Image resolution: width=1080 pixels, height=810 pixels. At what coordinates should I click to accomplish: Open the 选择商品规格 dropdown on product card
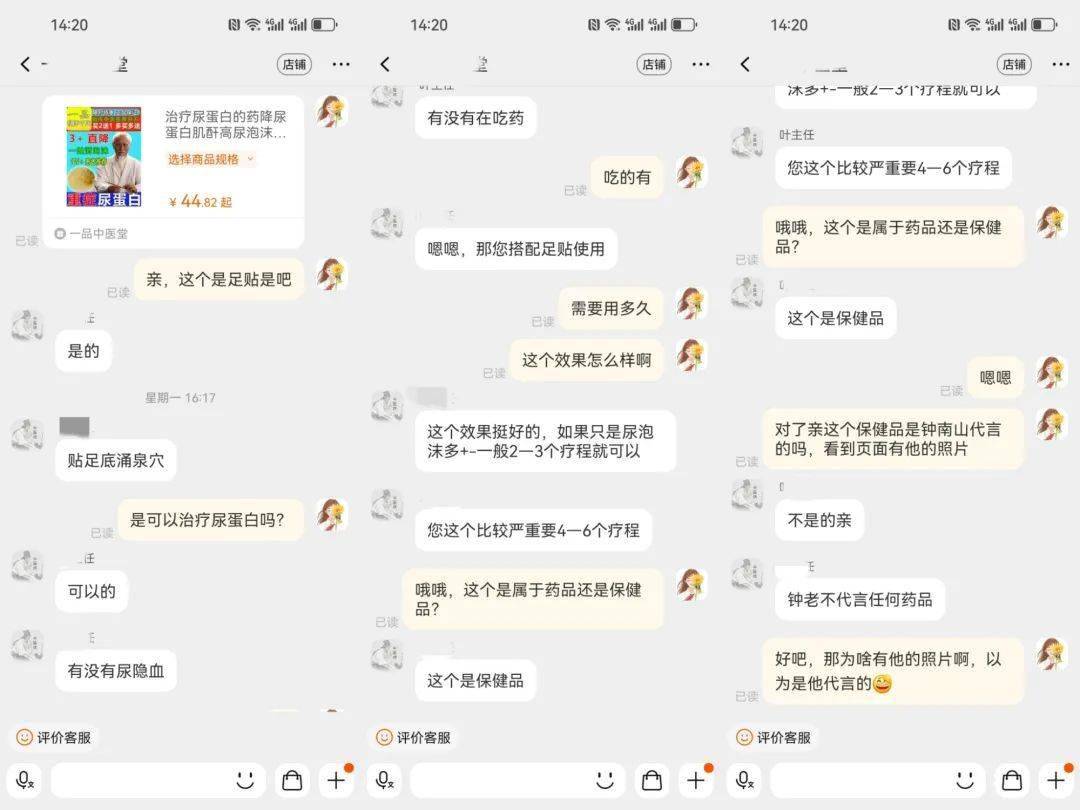(211, 159)
